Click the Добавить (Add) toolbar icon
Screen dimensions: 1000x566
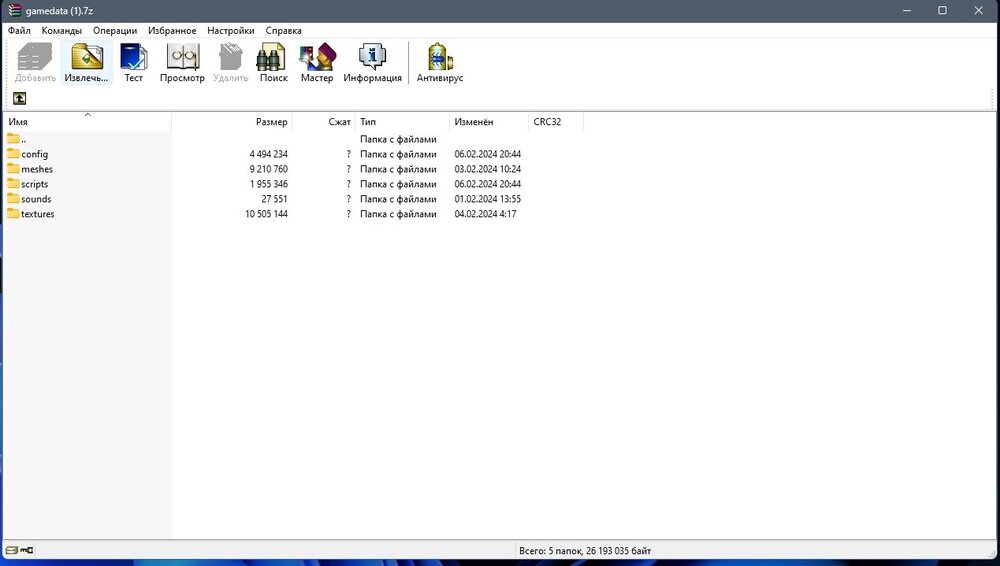tap(35, 63)
